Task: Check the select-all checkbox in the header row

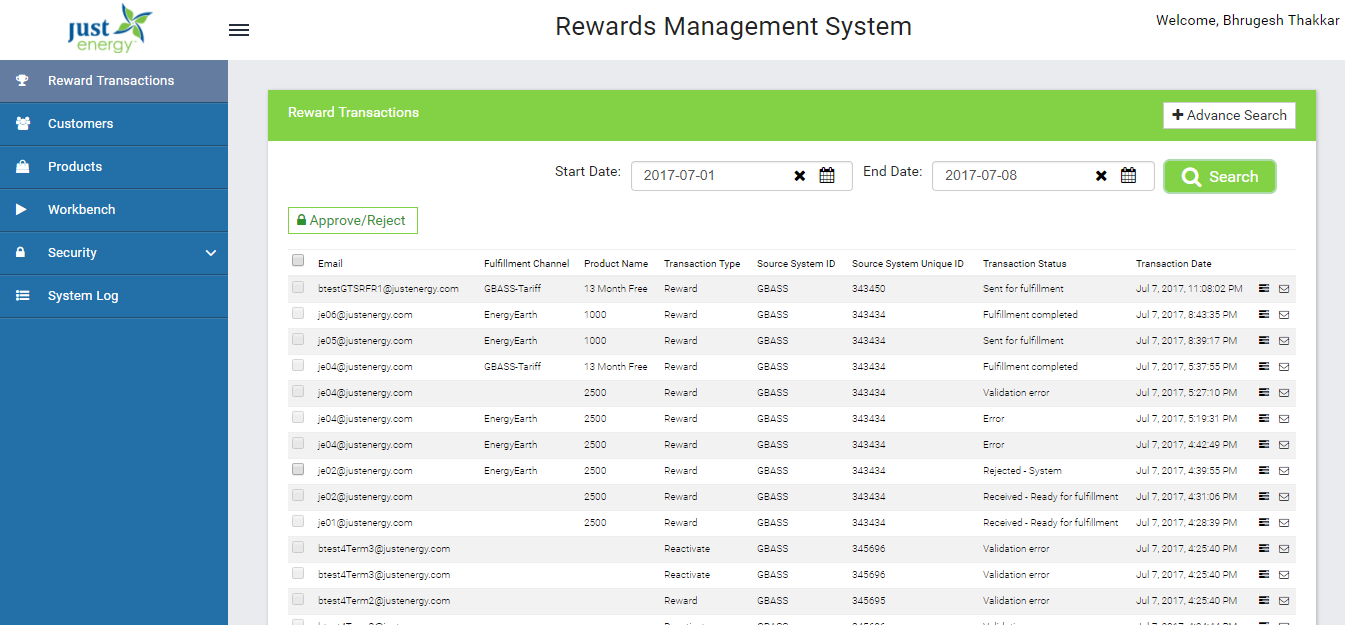Action: [x=298, y=259]
